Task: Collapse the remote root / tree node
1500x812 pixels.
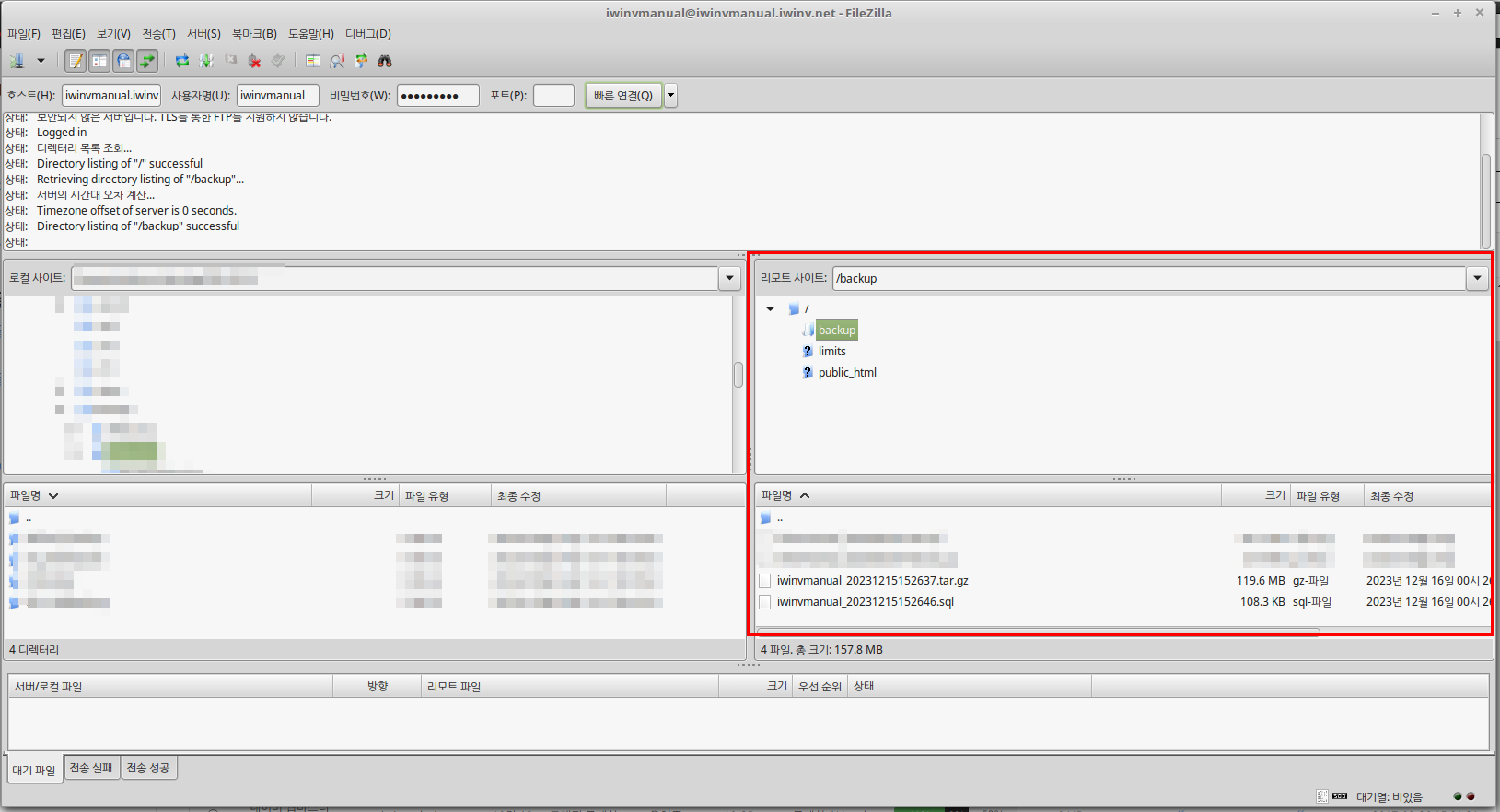Action: (771, 308)
